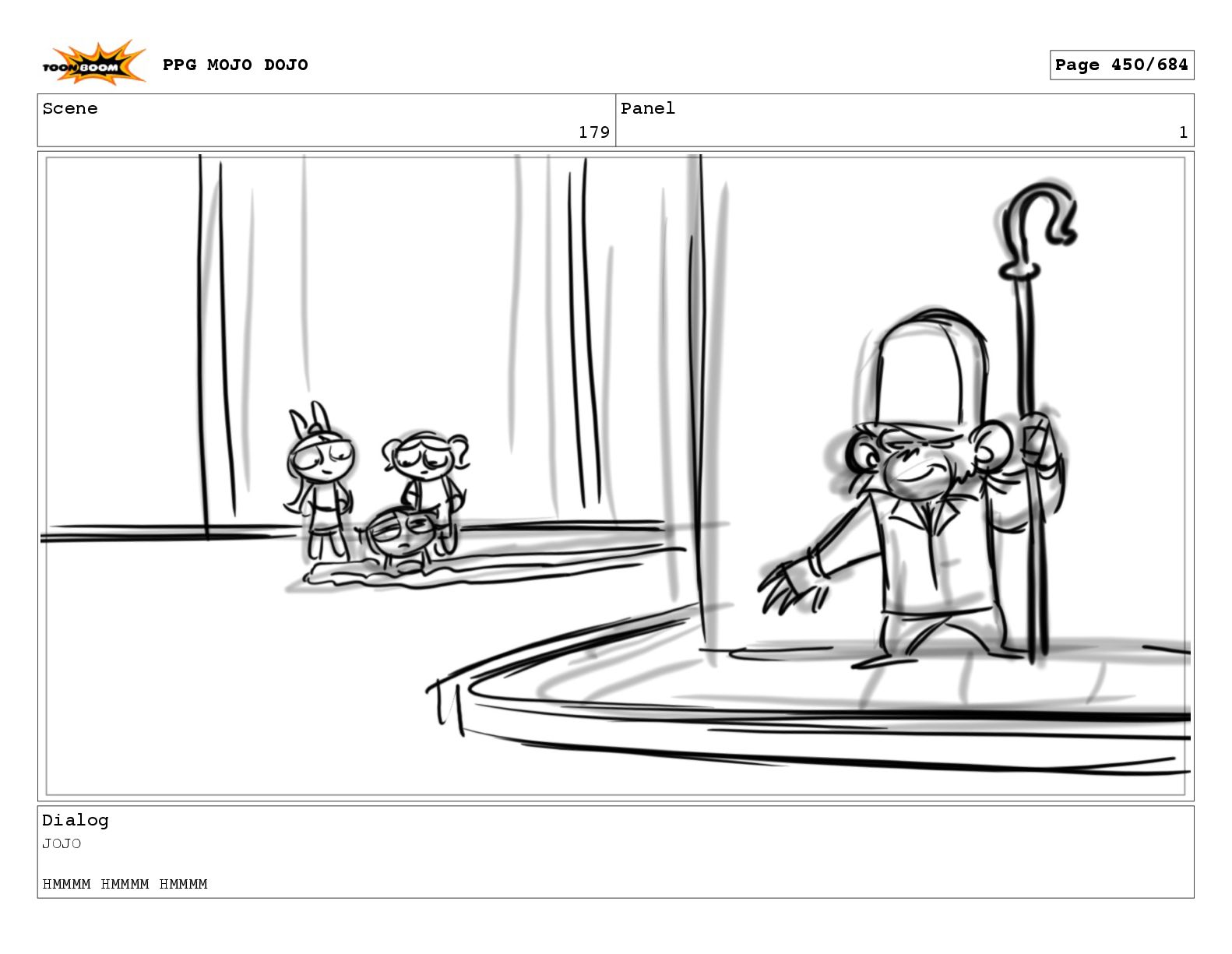Screen dimensions: 1232x954
Task: Click the 'Page 450/684' page indicator
Action: pos(1121,65)
